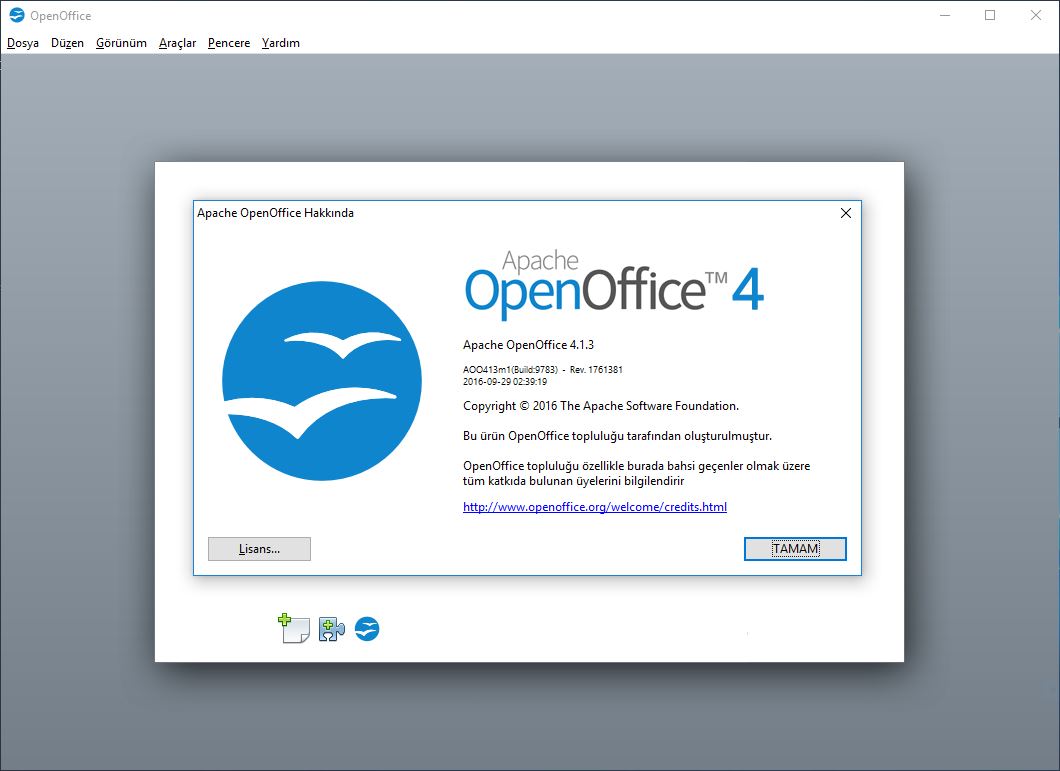Screen dimensions: 1060x771
Task: Open the Araçlar menu
Action: [x=177, y=43]
